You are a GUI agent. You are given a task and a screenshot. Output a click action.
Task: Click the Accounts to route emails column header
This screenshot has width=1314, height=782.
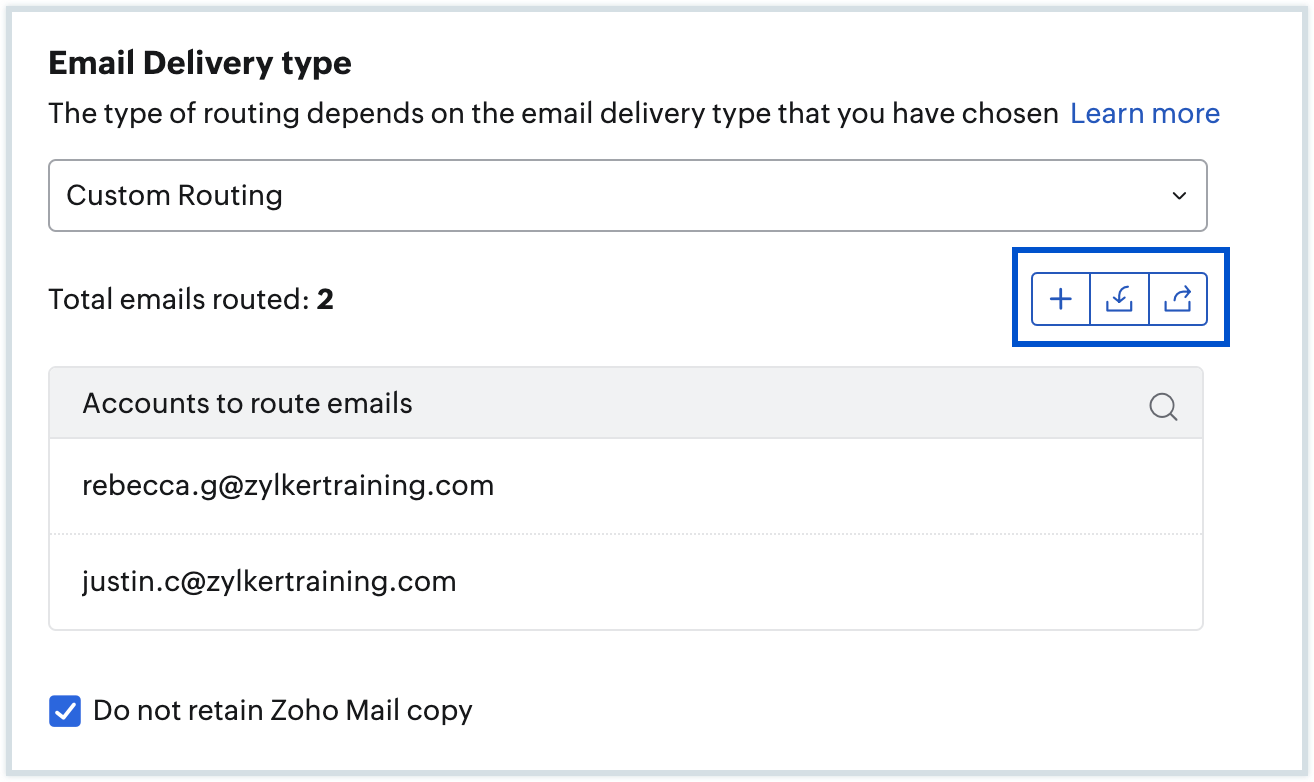[247, 404]
